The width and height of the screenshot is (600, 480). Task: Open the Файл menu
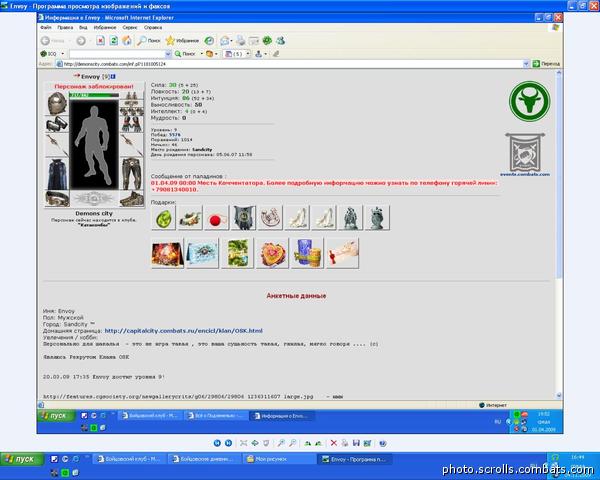[46, 28]
